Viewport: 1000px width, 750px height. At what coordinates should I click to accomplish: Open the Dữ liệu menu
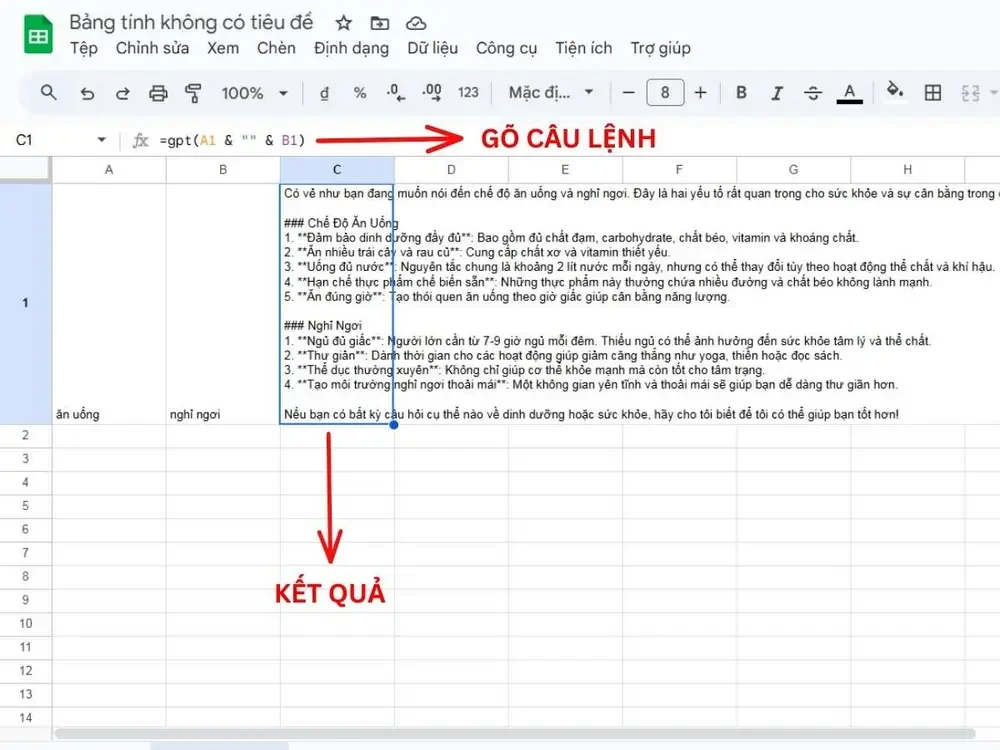[x=432, y=48]
